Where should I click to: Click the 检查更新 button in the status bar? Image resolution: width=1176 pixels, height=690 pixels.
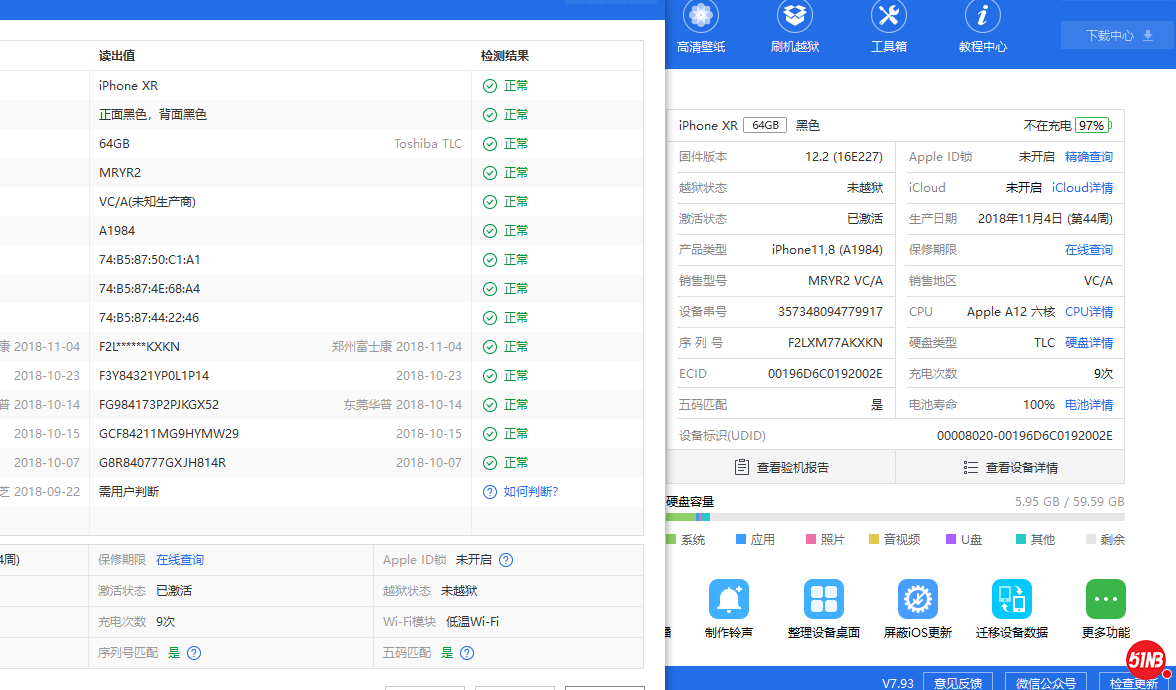point(1134,683)
